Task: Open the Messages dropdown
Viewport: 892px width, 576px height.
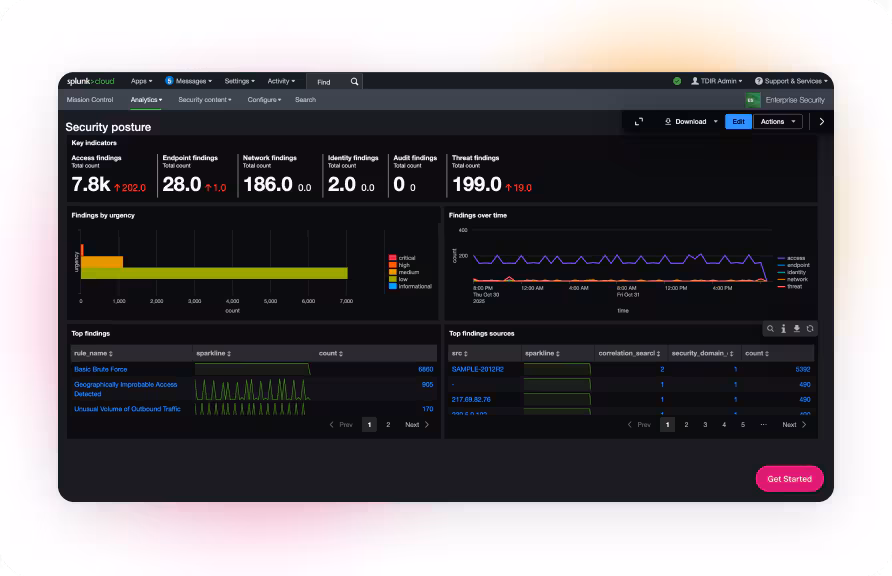Action: point(193,81)
